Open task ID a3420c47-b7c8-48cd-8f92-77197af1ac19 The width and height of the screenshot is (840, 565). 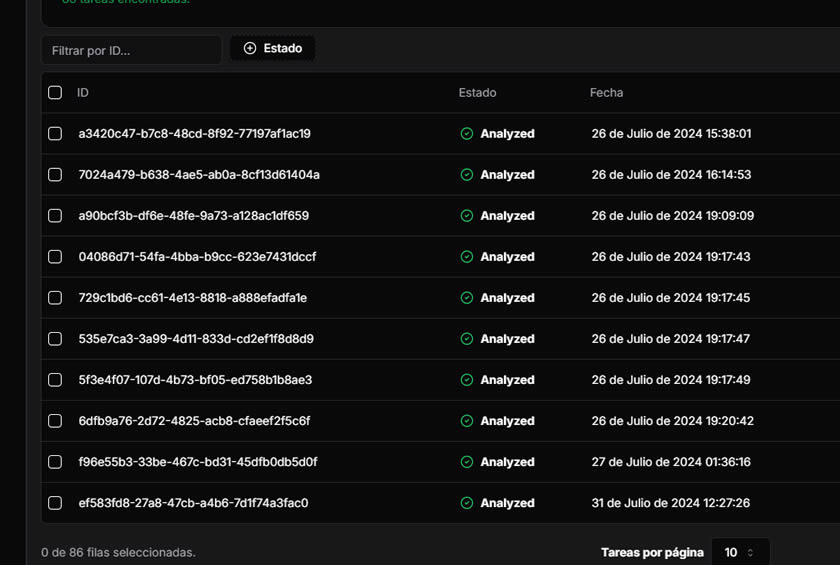click(x=194, y=134)
